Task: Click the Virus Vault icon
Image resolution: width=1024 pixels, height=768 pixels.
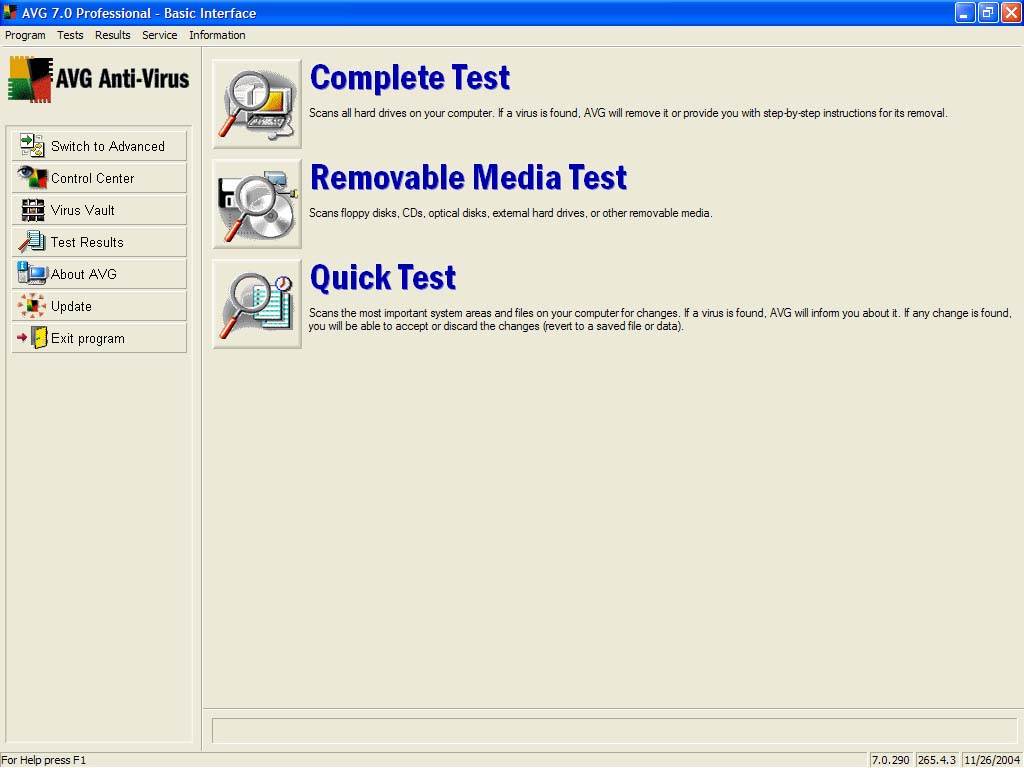Action: [32, 210]
